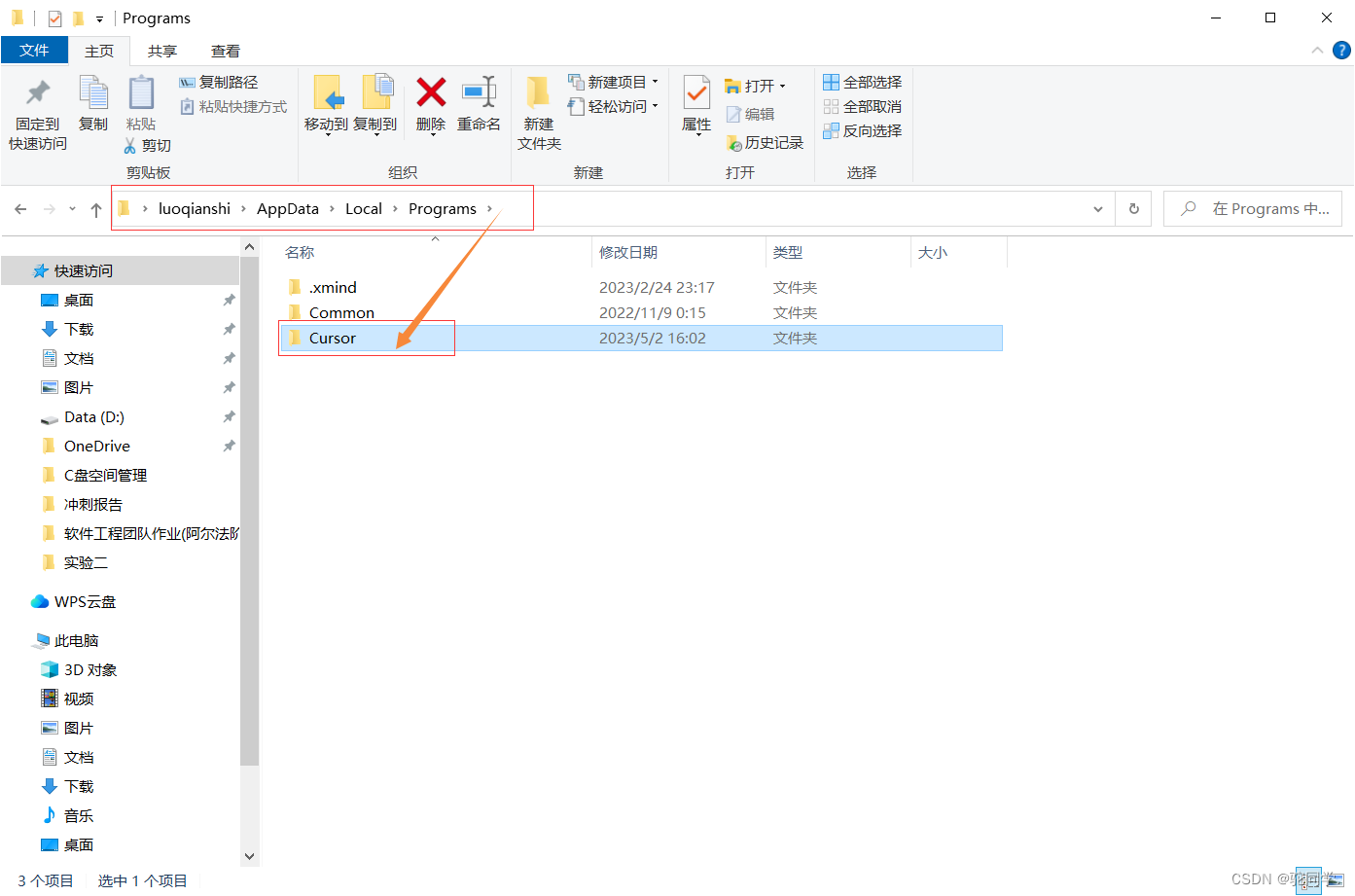Open the Open (打开) dropdown button
This screenshot has height=896, width=1355.
click(755, 87)
